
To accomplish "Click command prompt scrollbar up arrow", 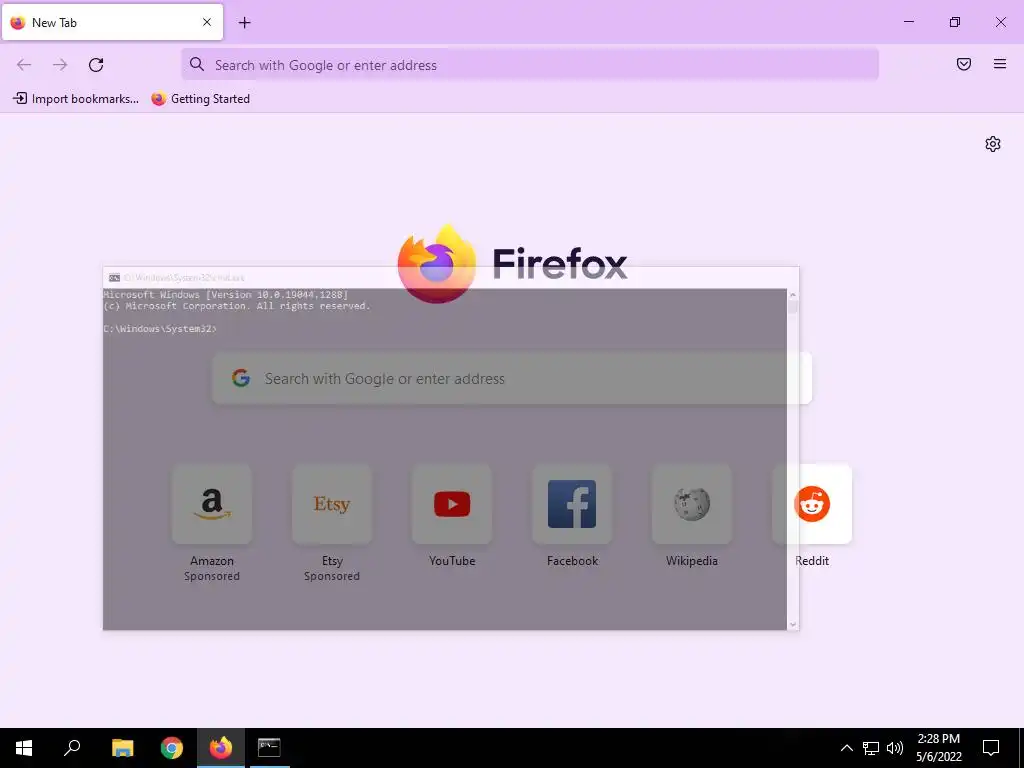I will (x=793, y=295).
